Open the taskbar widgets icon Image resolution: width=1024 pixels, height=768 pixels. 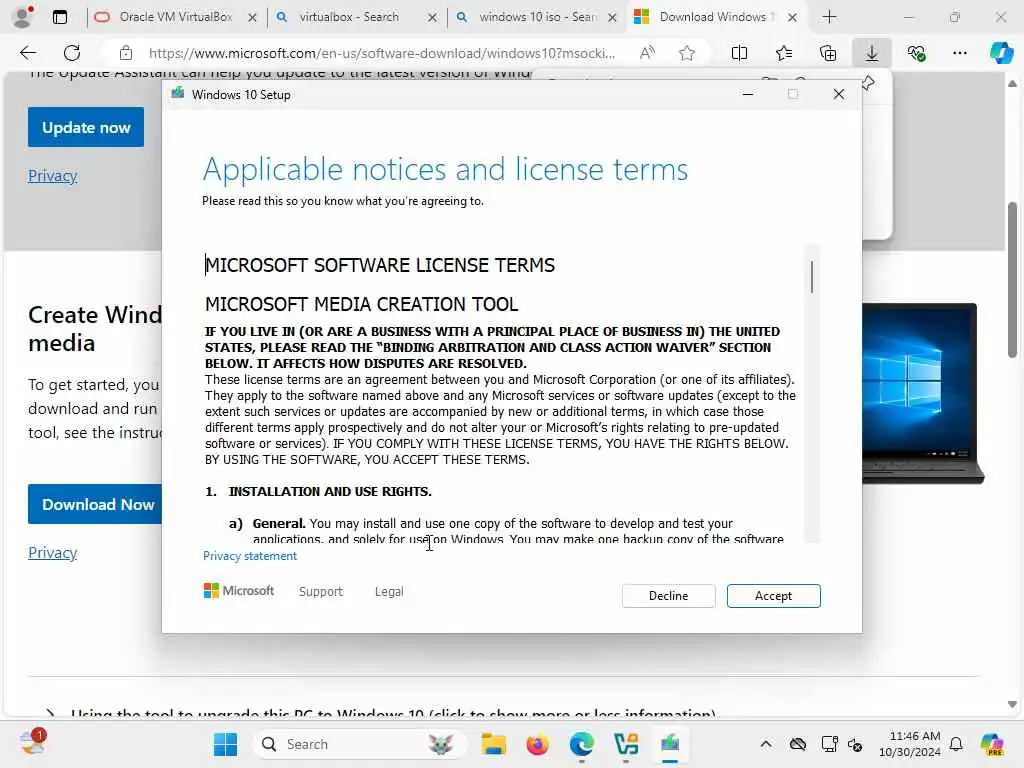click(31, 743)
